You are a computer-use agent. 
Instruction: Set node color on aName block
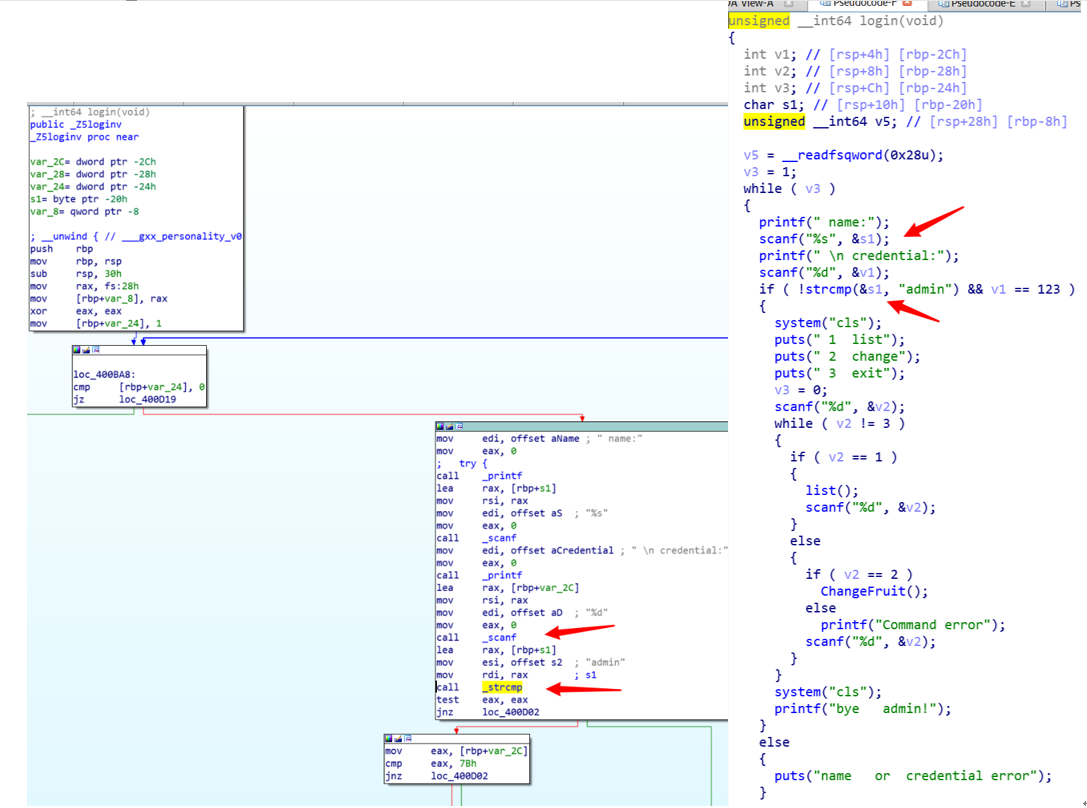[440, 427]
